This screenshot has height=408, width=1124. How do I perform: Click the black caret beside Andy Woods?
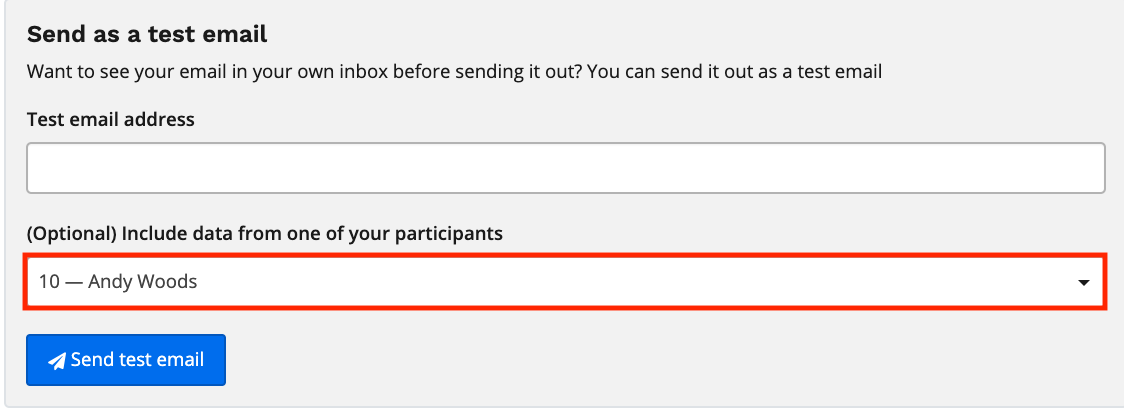1083,283
